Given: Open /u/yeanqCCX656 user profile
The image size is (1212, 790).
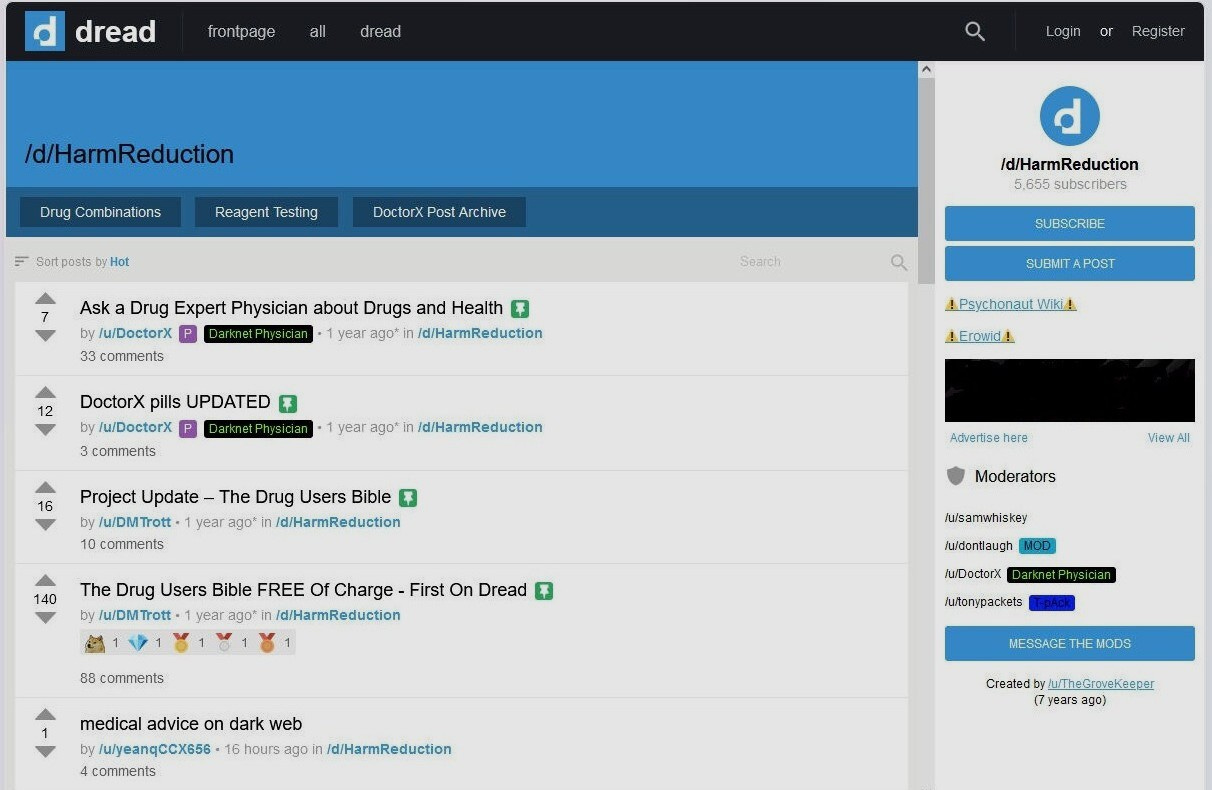Looking at the screenshot, I should (155, 749).
